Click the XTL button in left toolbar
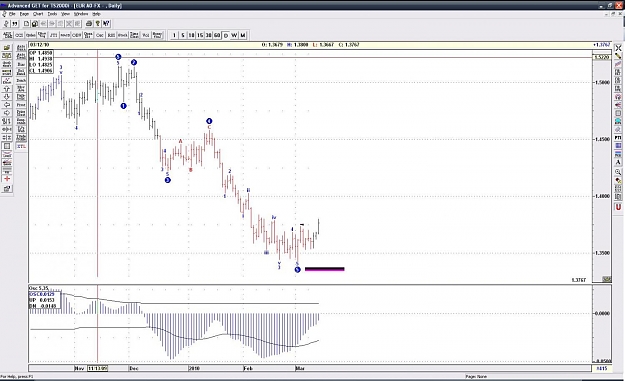 [x=21, y=146]
